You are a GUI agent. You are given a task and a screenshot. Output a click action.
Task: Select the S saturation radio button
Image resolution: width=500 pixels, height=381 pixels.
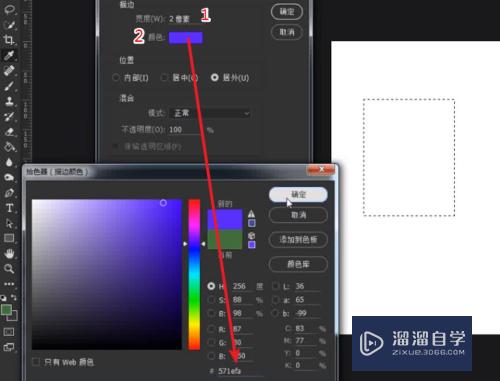[211, 300]
